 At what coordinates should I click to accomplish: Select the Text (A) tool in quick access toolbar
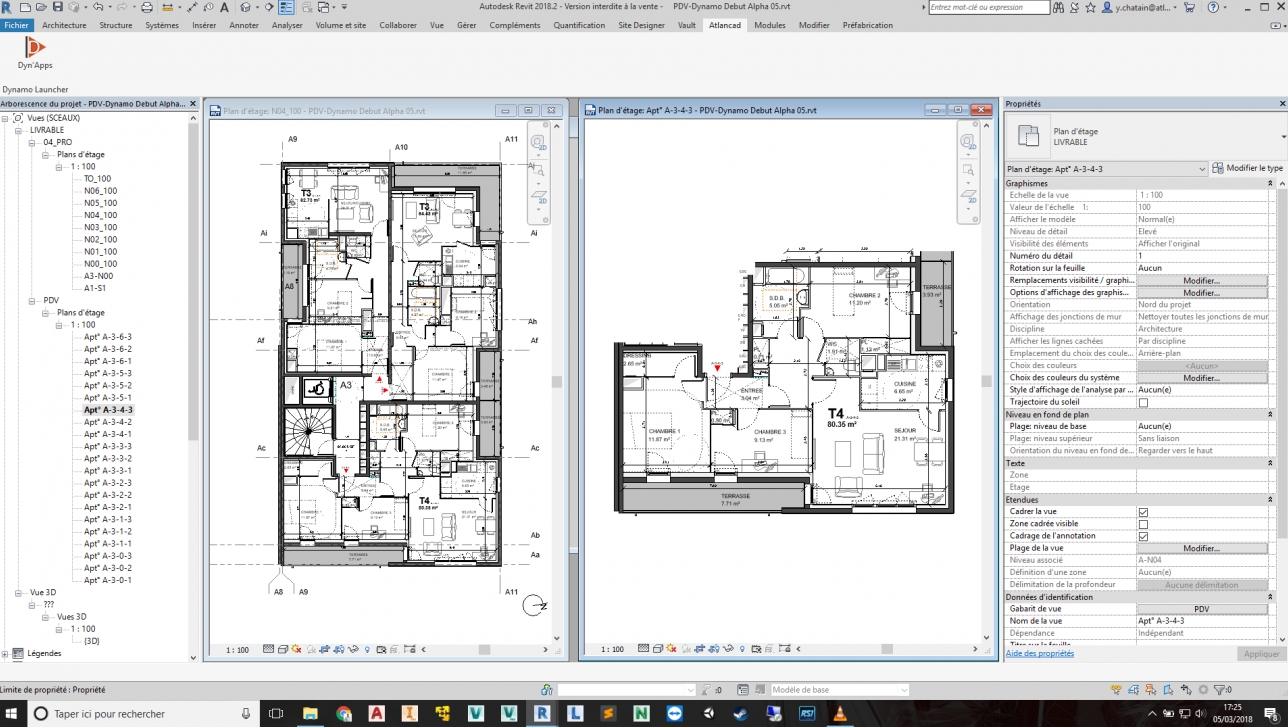point(224,7)
